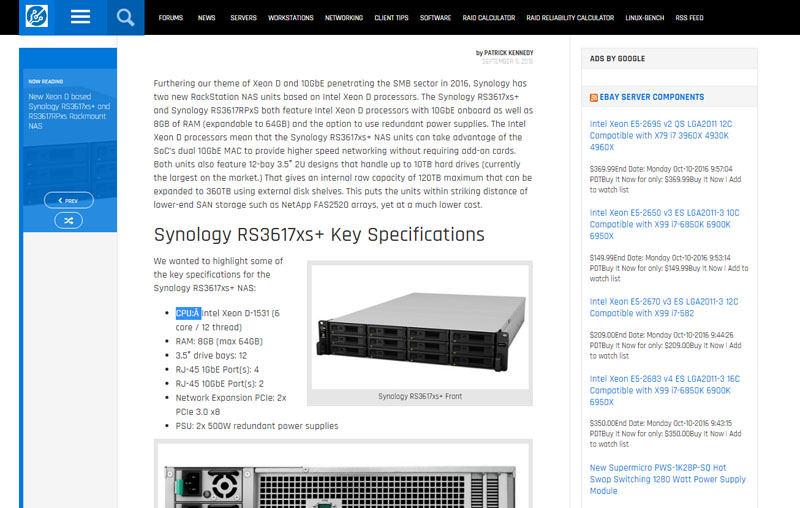Open the Intel Xeon E5-2670 v3 listing

coord(664,308)
